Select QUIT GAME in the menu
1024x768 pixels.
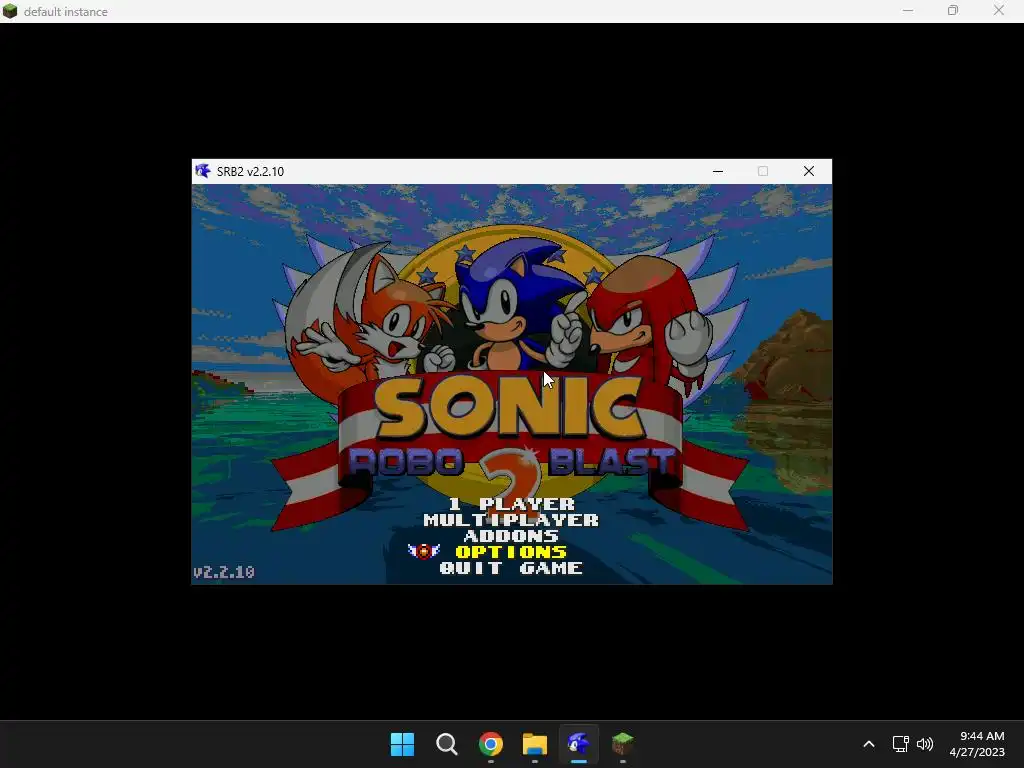[511, 568]
